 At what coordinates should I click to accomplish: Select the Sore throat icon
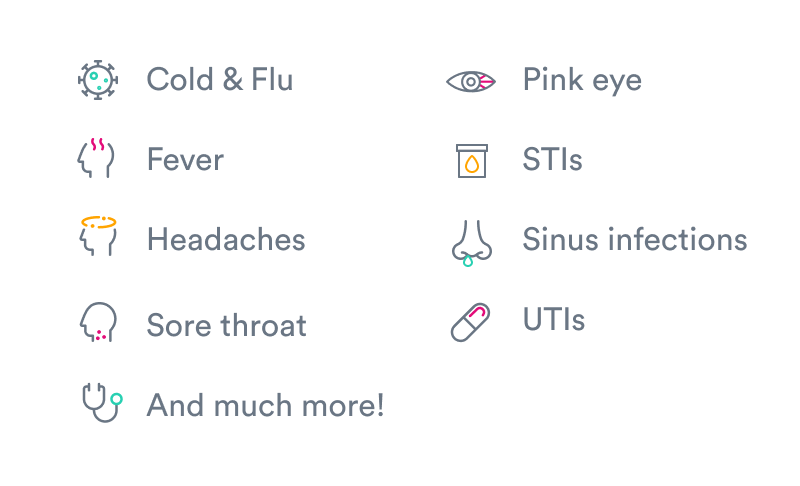(x=98, y=323)
